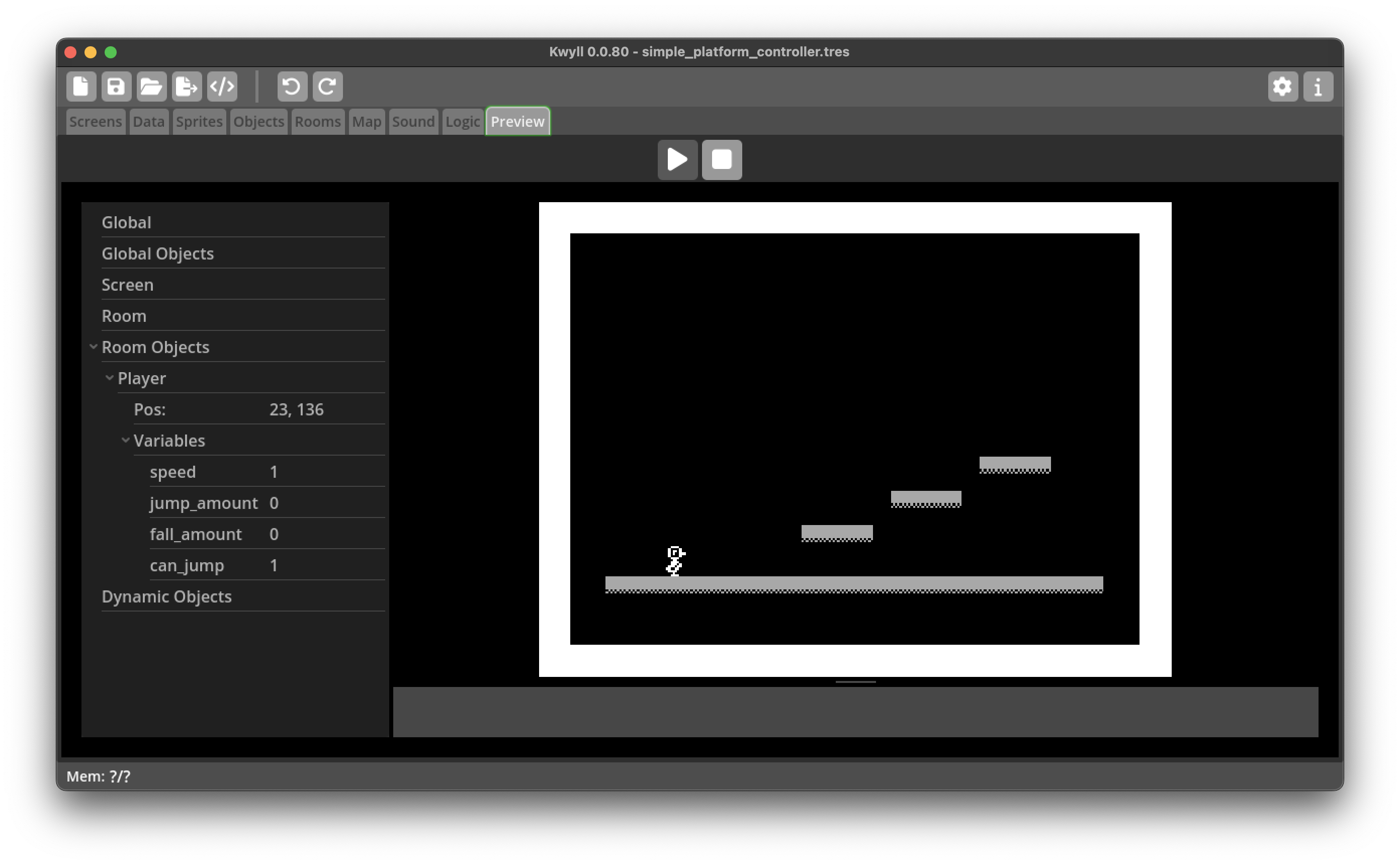Screen dimensions: 1400x865
Task: Click the Export file arrow icon
Action: coord(187,86)
